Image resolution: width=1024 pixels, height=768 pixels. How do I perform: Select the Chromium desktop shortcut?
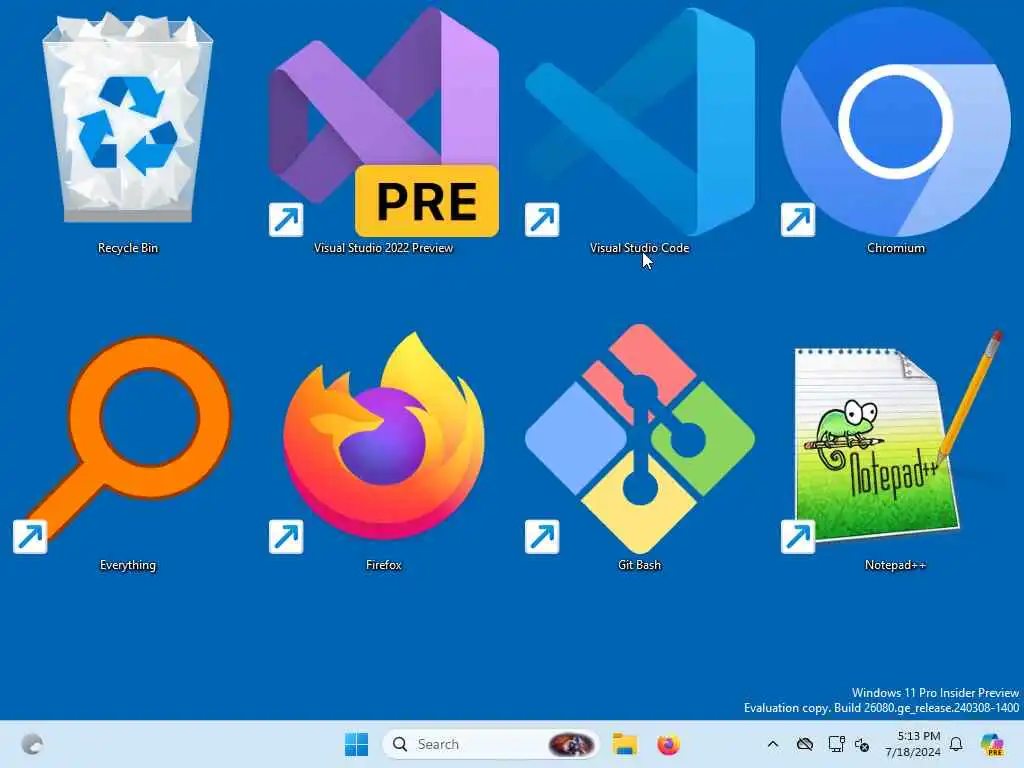896,122
